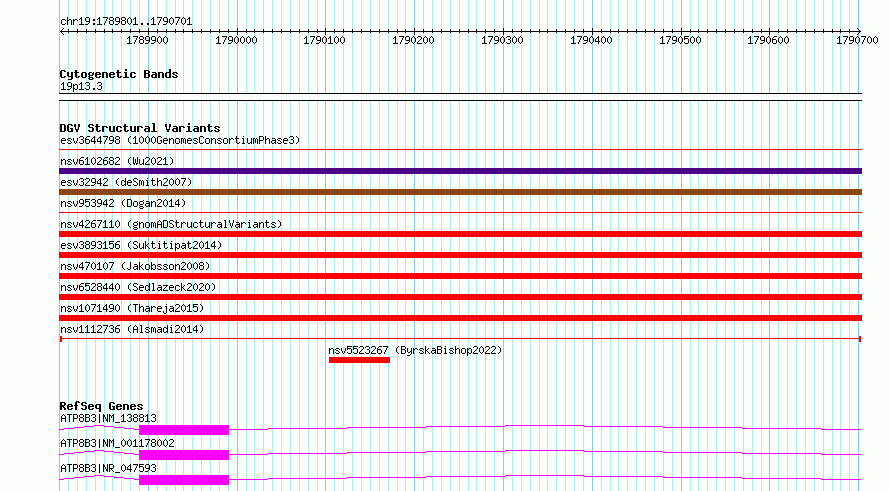
Task: Click ruler position 1789900
Action: pos(147,40)
